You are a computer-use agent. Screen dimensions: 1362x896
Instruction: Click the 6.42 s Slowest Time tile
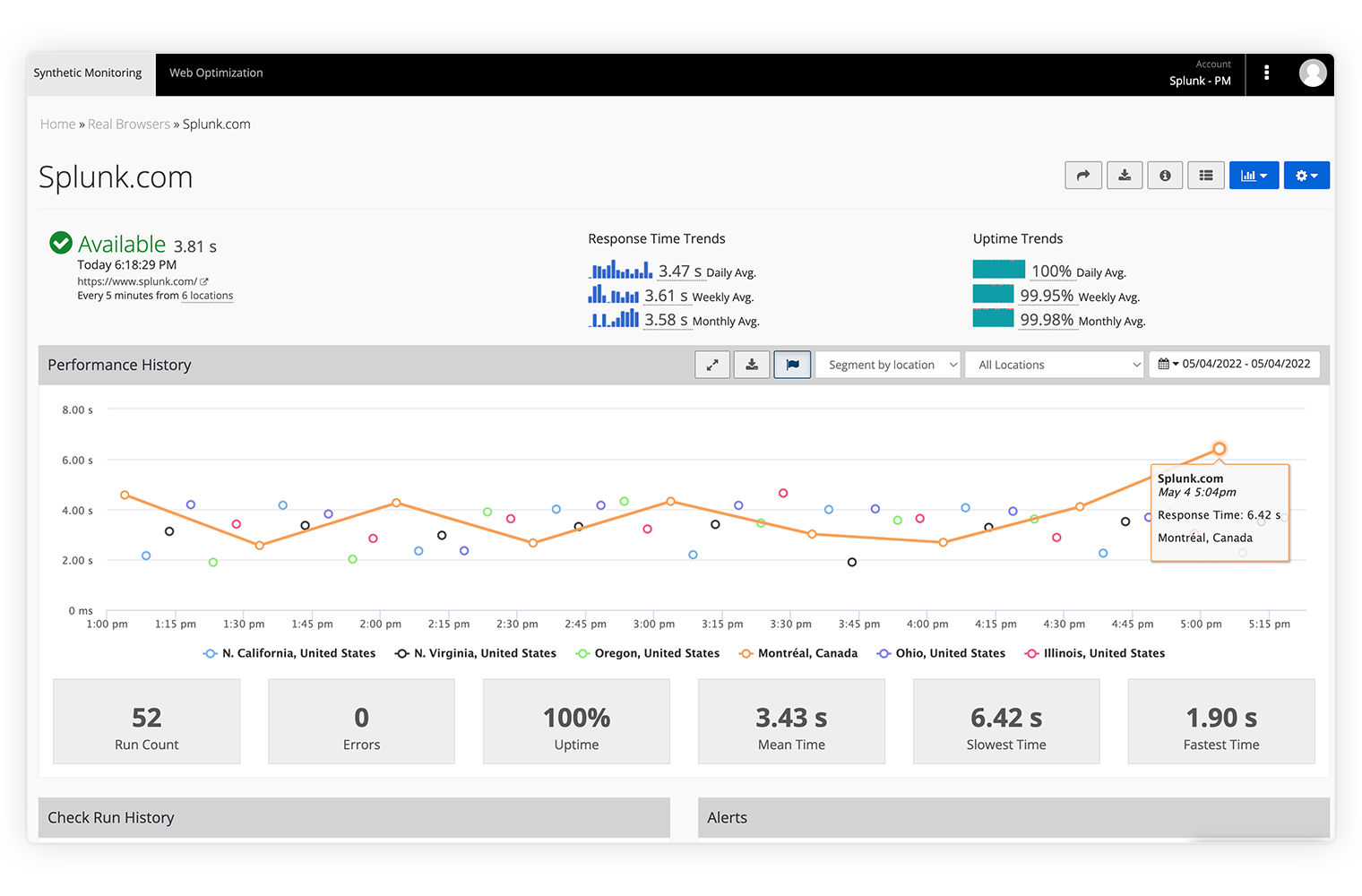click(x=1006, y=721)
